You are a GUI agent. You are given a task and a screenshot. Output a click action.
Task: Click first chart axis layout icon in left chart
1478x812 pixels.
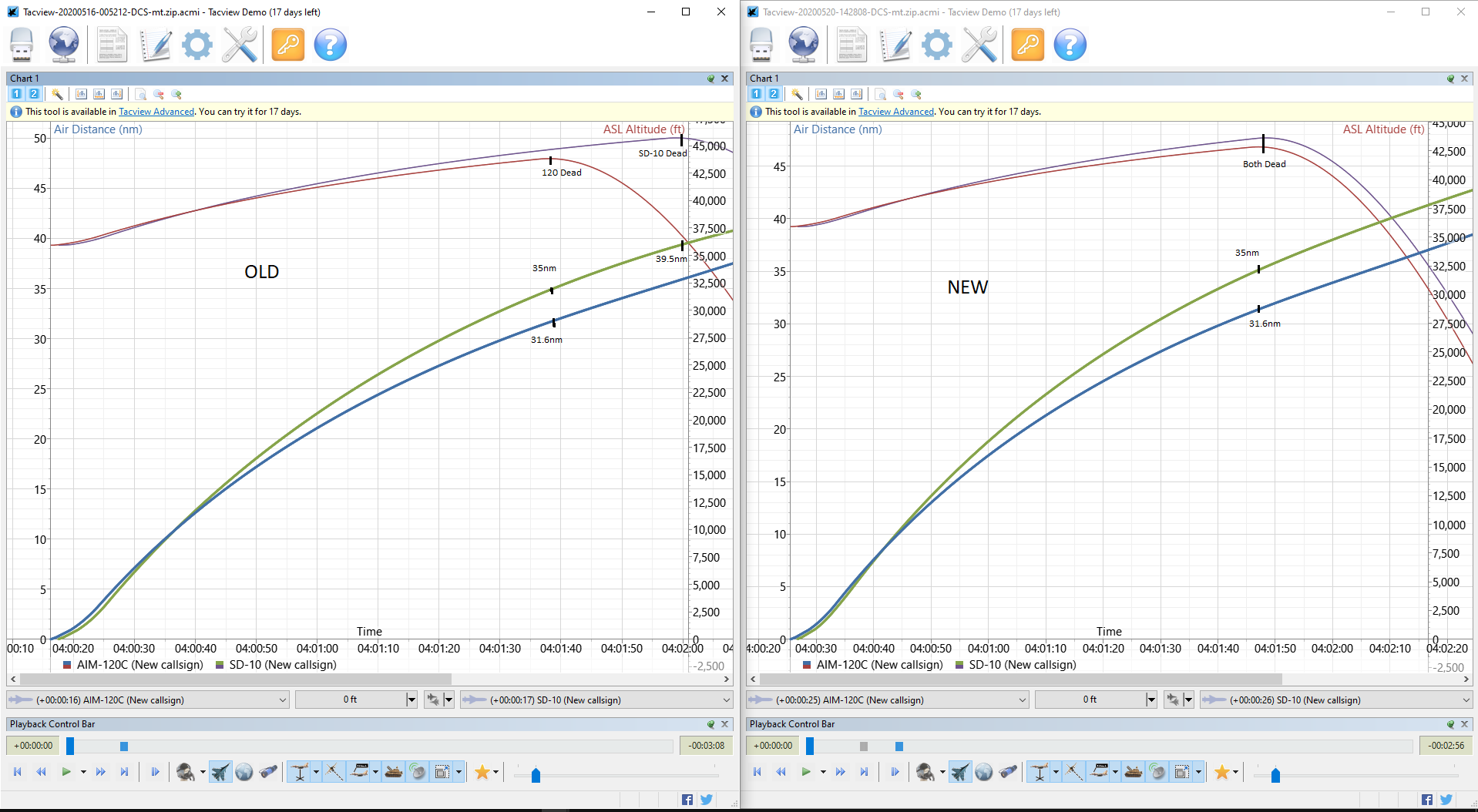point(81,94)
